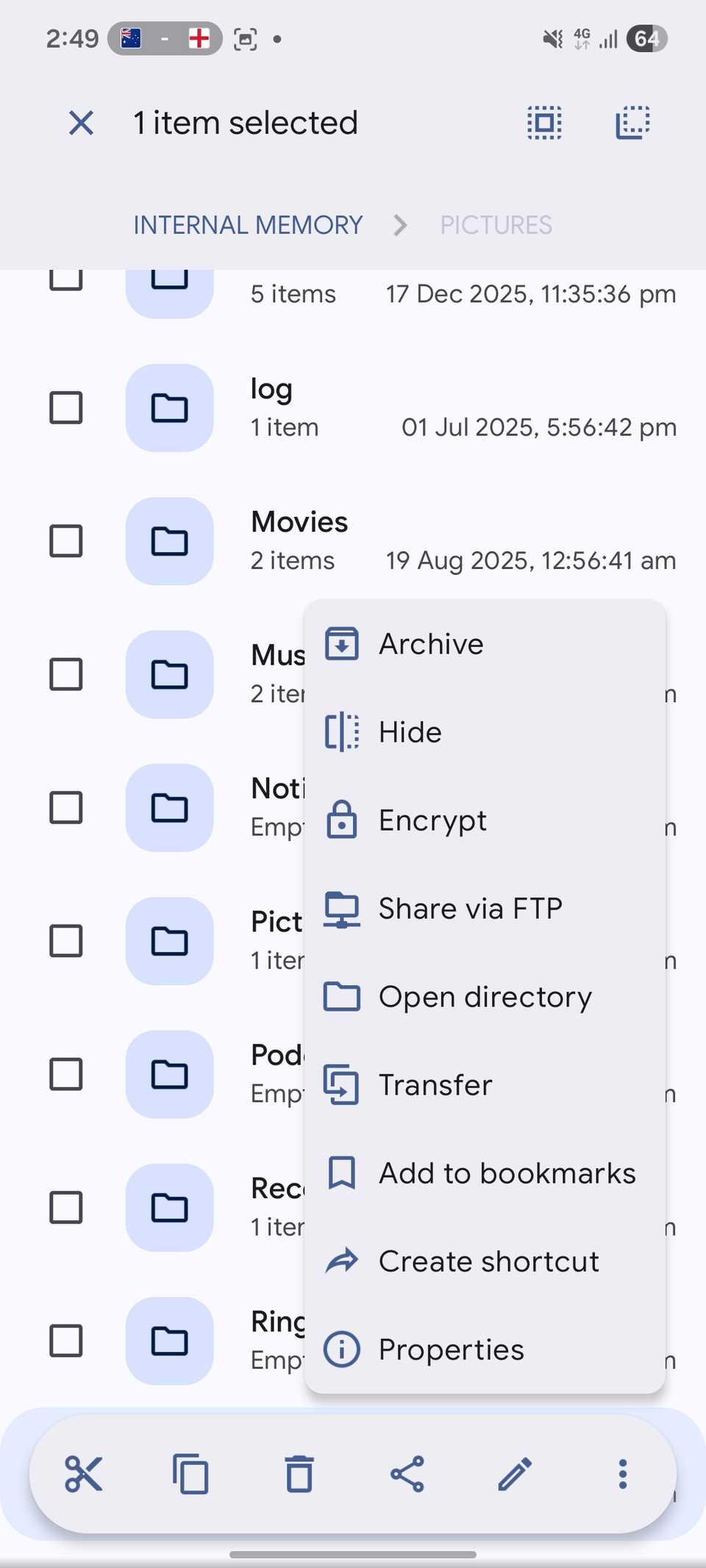Viewport: 706px width, 1568px height.
Task: Tap the scissors cut icon
Action: (x=83, y=1474)
